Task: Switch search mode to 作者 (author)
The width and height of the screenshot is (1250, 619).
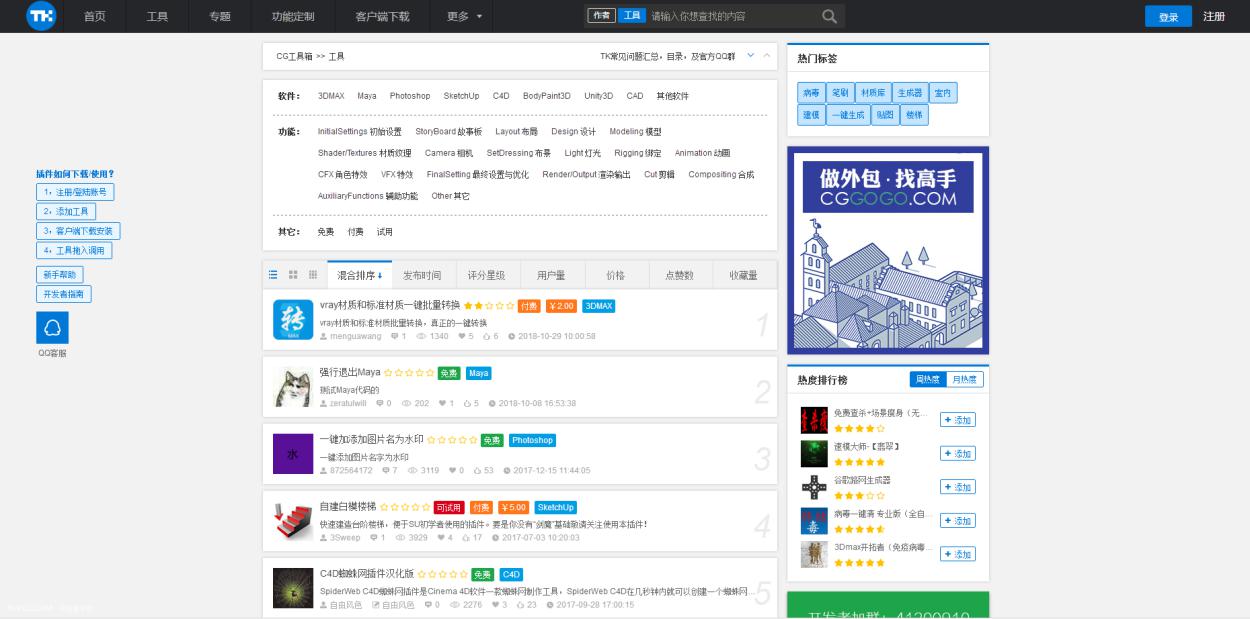Action: [x=603, y=16]
